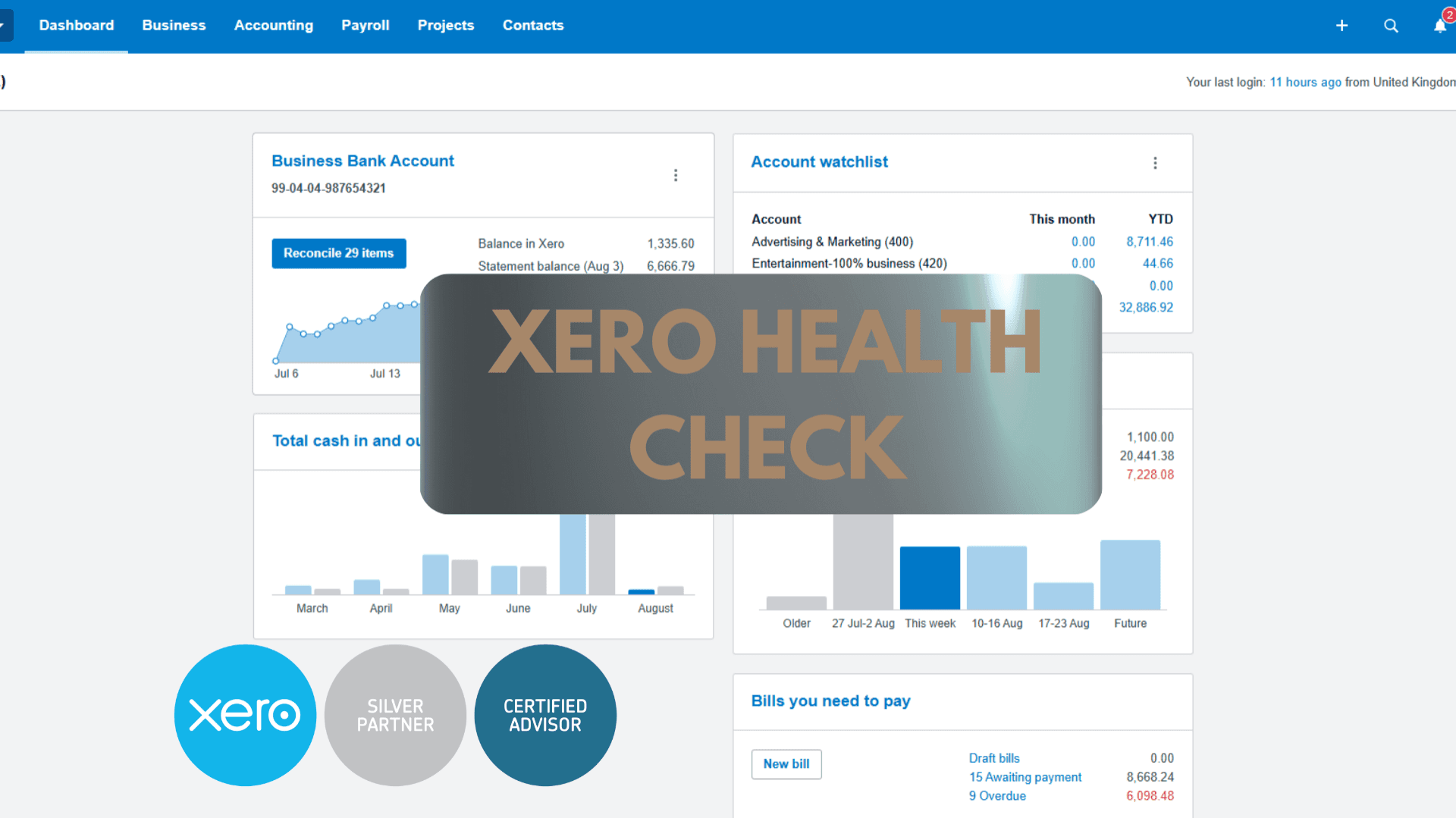Click the Xero logo circle
The width and height of the screenshot is (1456, 818).
click(x=245, y=715)
